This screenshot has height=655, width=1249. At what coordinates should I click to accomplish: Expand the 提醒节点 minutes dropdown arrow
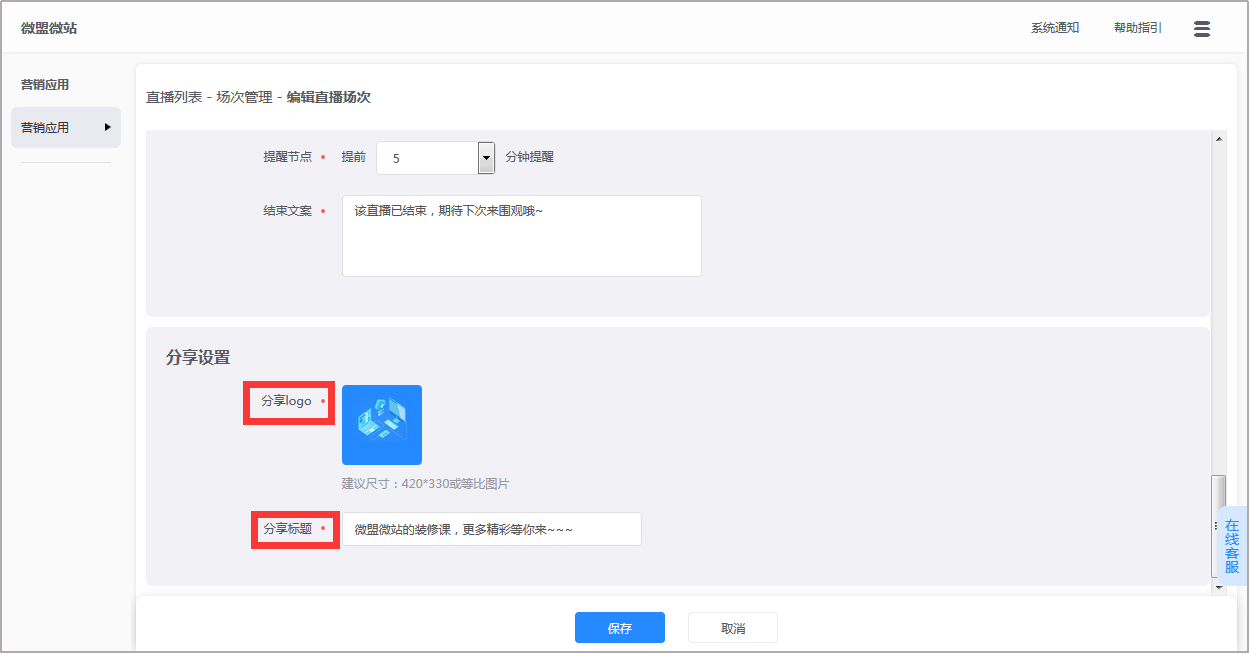(486, 158)
